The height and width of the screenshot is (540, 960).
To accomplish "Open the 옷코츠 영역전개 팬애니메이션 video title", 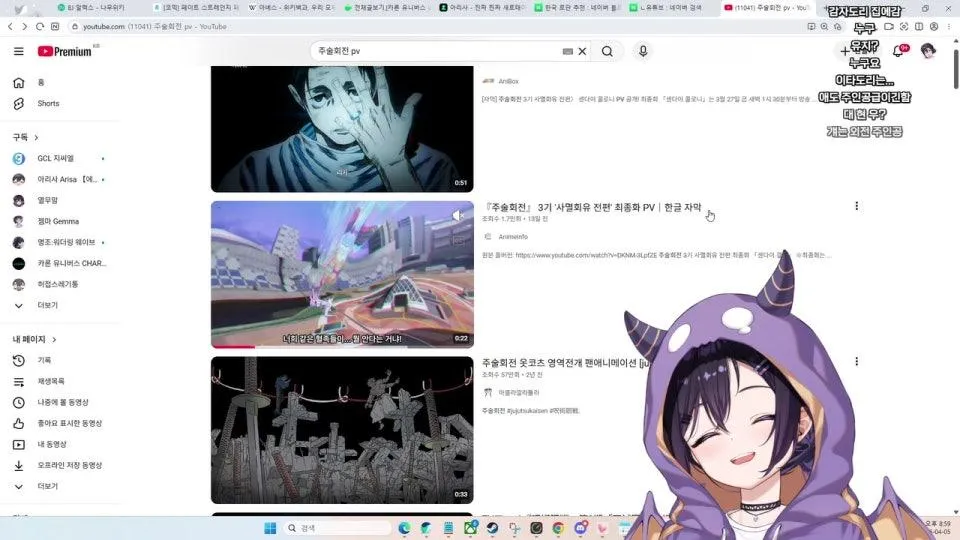I will pos(564,363).
